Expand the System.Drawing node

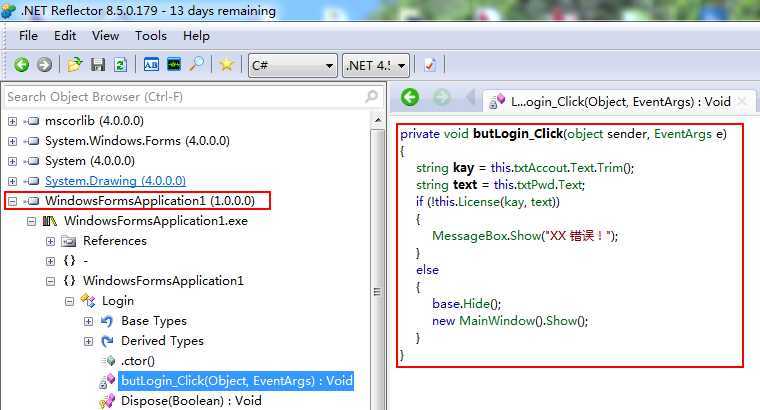(13, 181)
